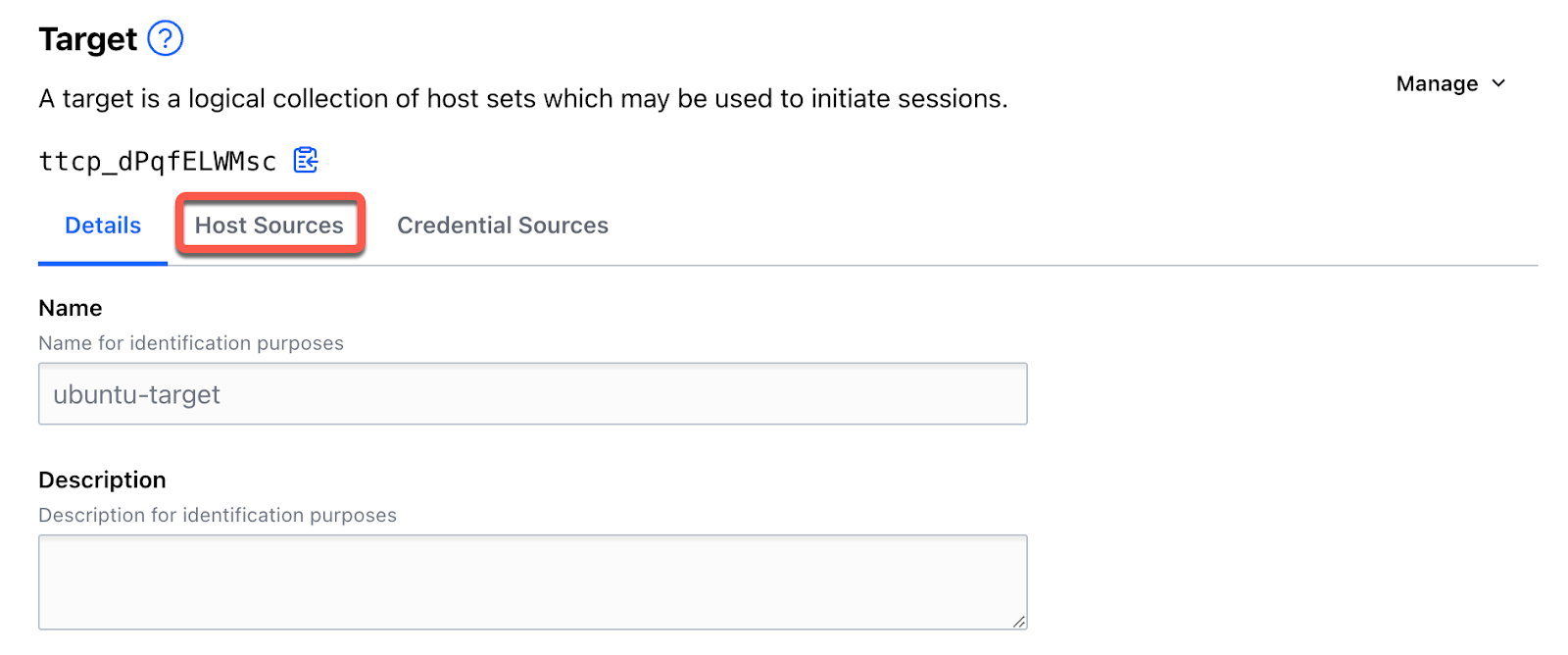Open the Target question mark tooltip
This screenshot has width=1568, height=655.
[x=166, y=38]
